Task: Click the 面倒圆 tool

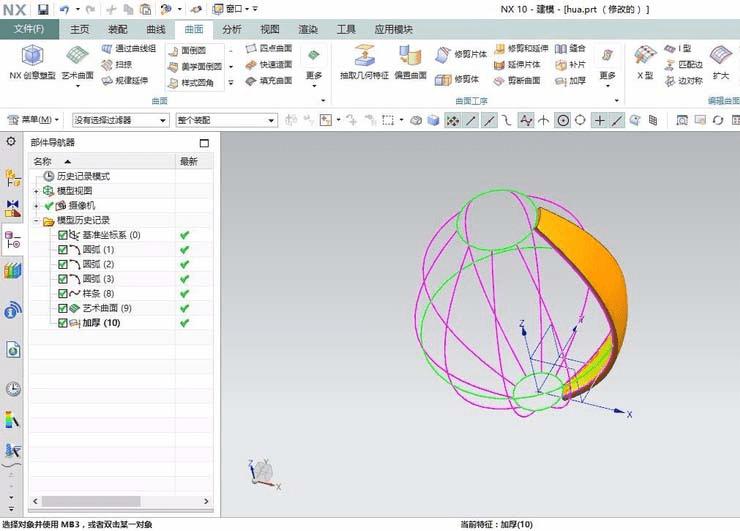Action: 187,51
